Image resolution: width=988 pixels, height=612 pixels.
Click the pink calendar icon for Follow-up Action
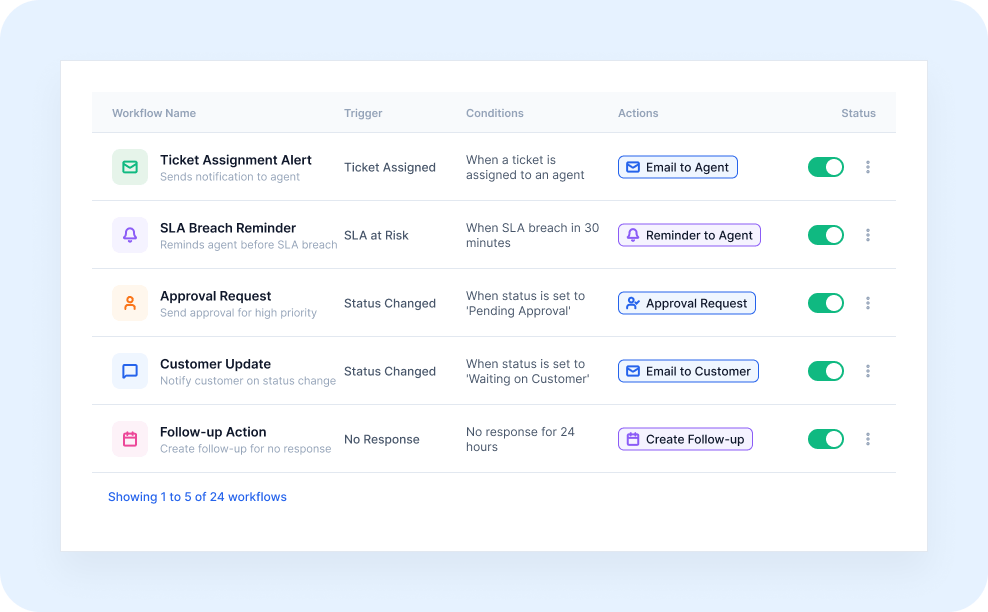[x=130, y=439]
